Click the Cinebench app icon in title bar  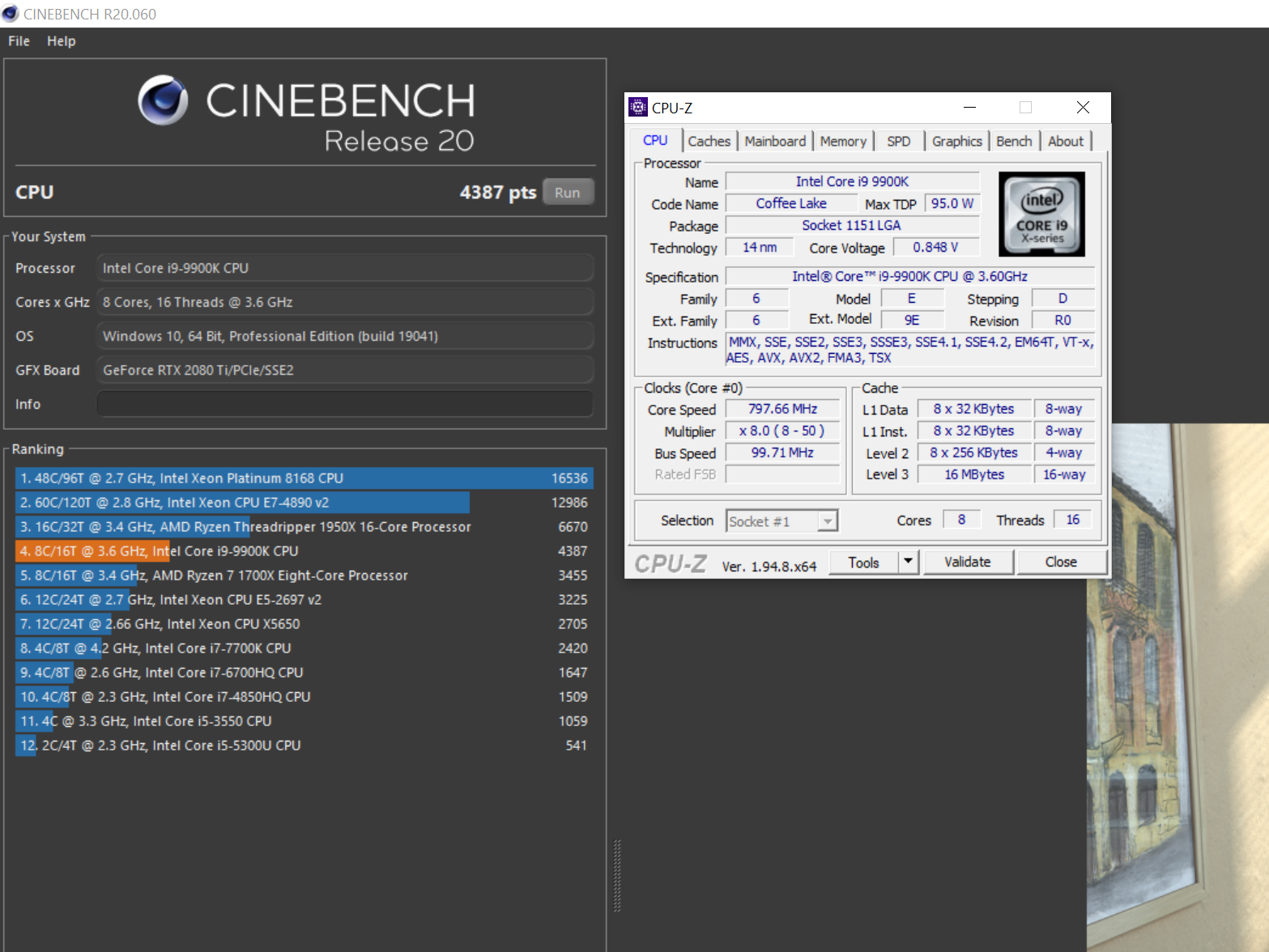[11, 13]
